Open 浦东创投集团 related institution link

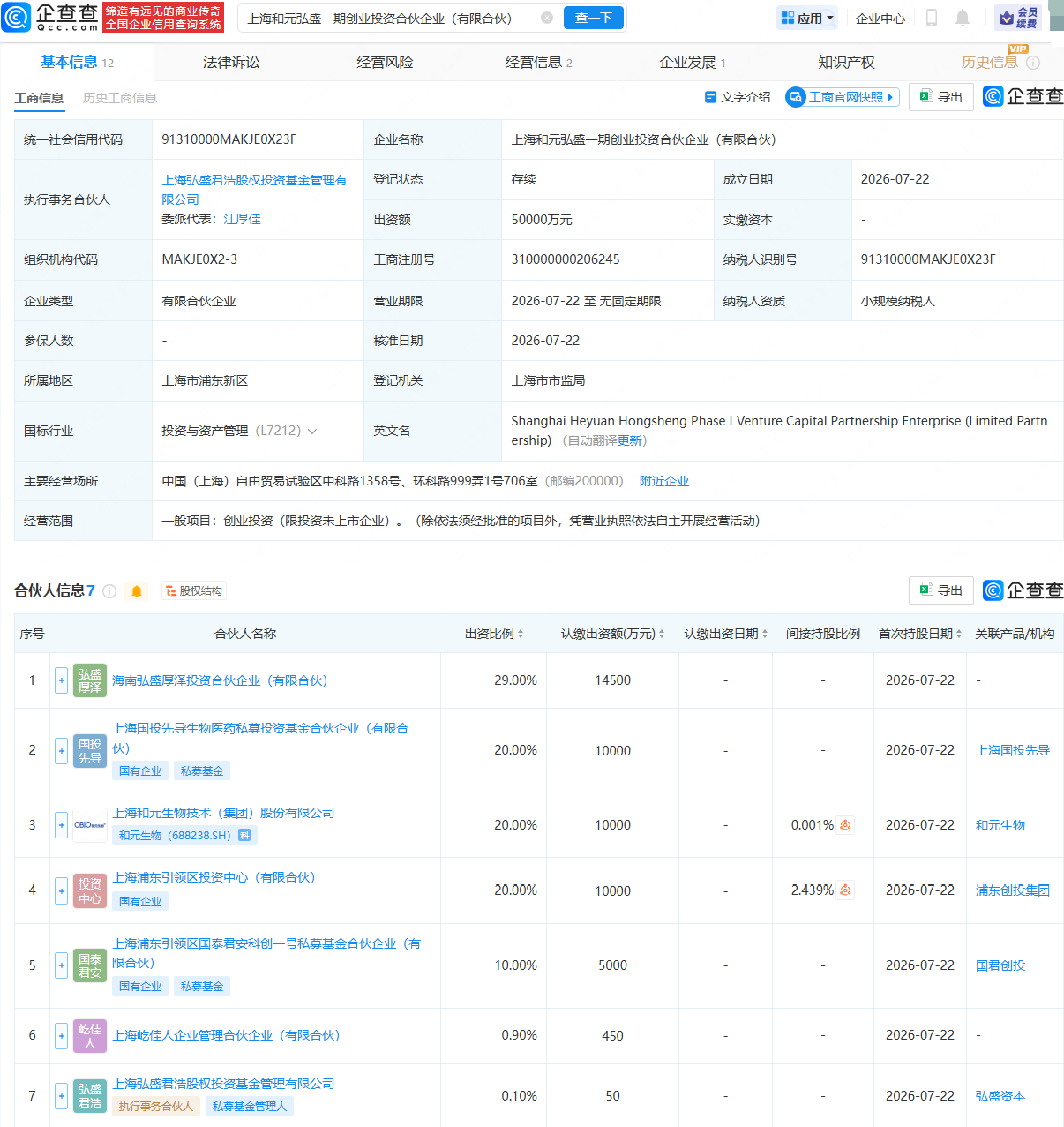1013,890
